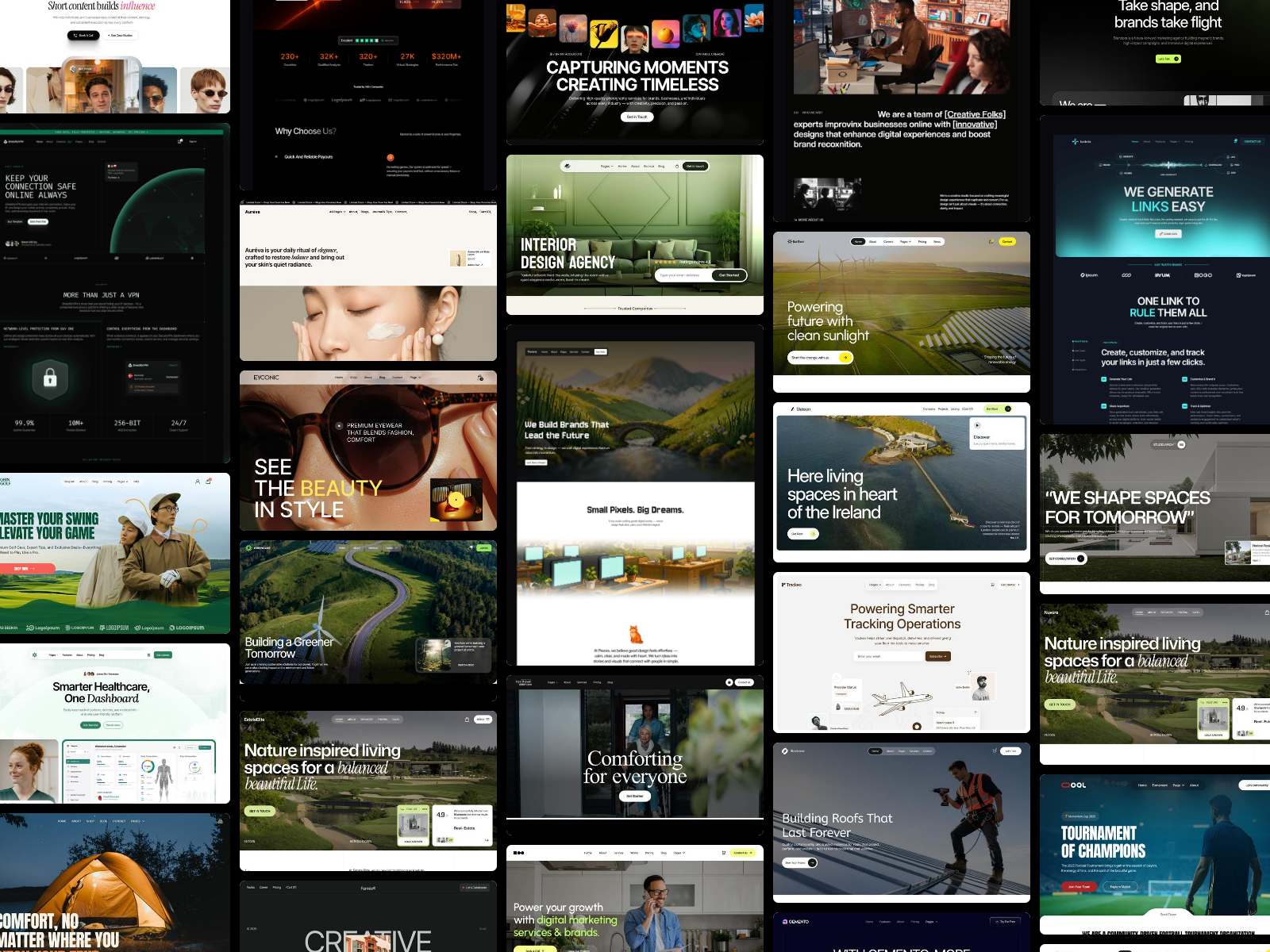Click the 'Powering Smarter Tracking Operations' heading

pos(902,616)
